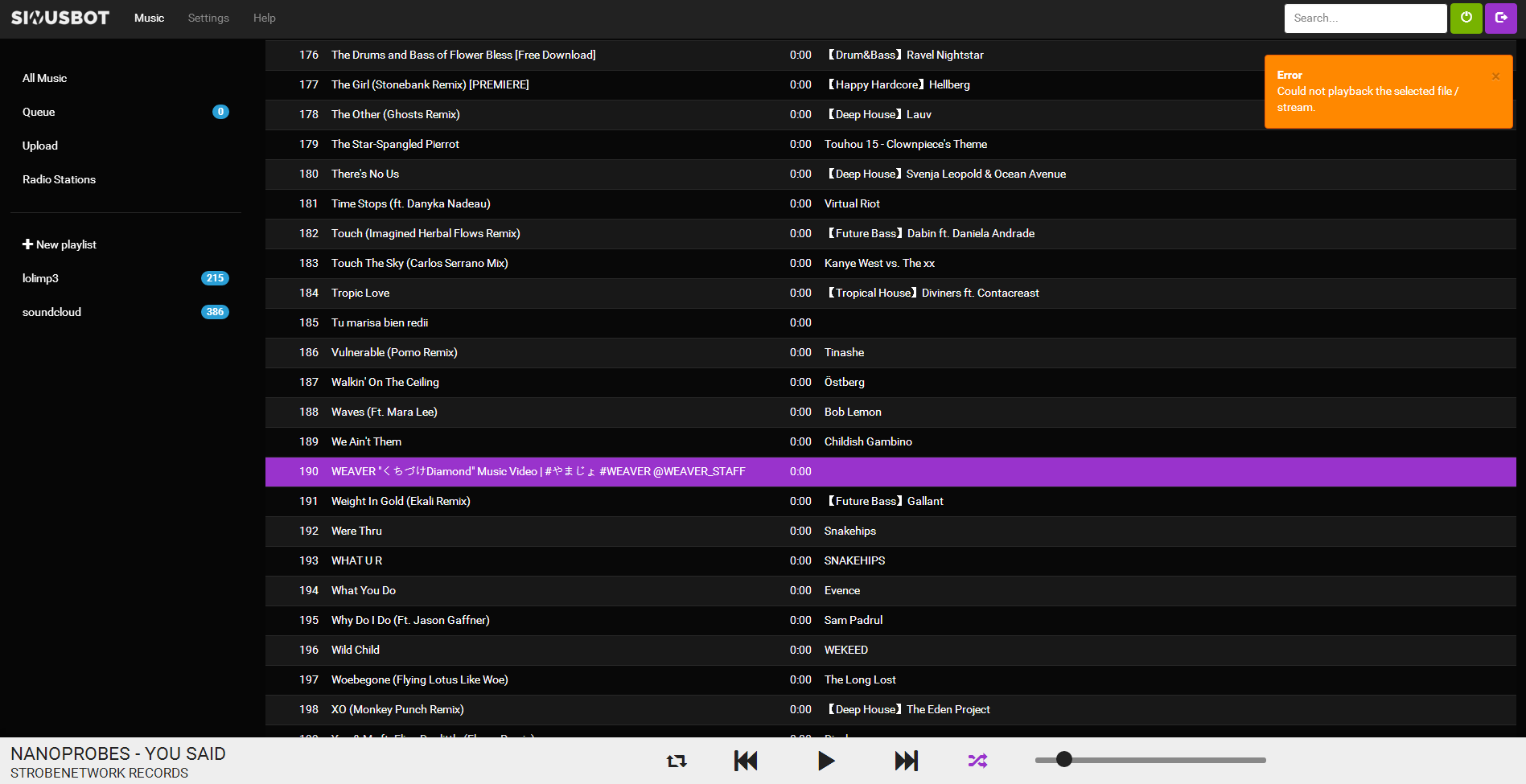Viewport: 1526px width, 784px height.
Task: Open the Upload page
Action: 40,146
